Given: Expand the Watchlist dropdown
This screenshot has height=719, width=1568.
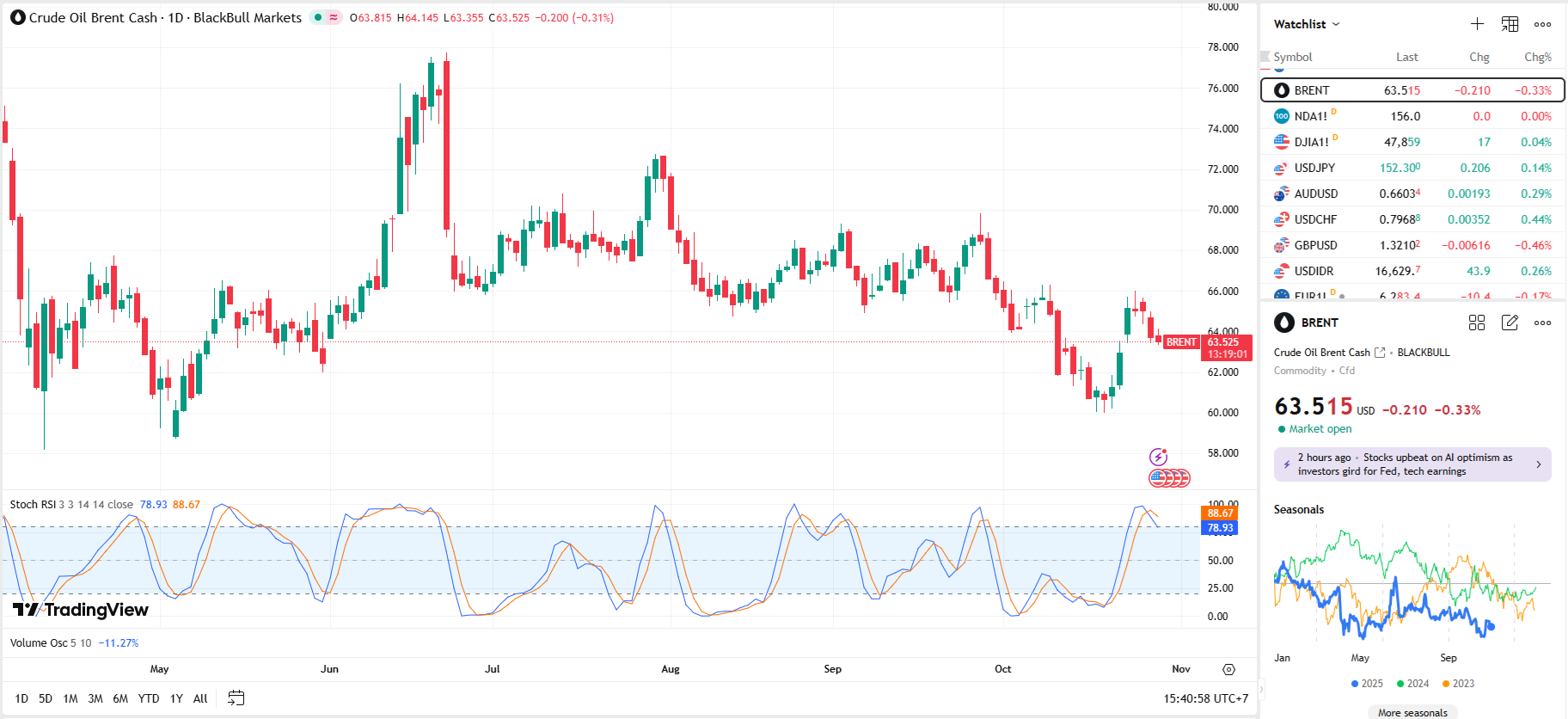Looking at the screenshot, I should point(1307,24).
